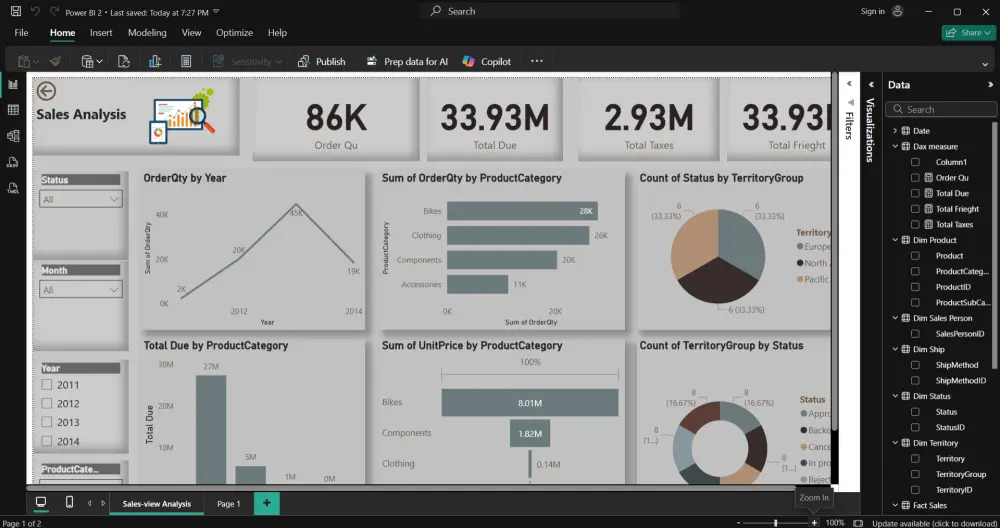Tick the Column1 field checkbox
Image resolution: width=1000 pixels, height=528 pixels.
click(x=915, y=162)
